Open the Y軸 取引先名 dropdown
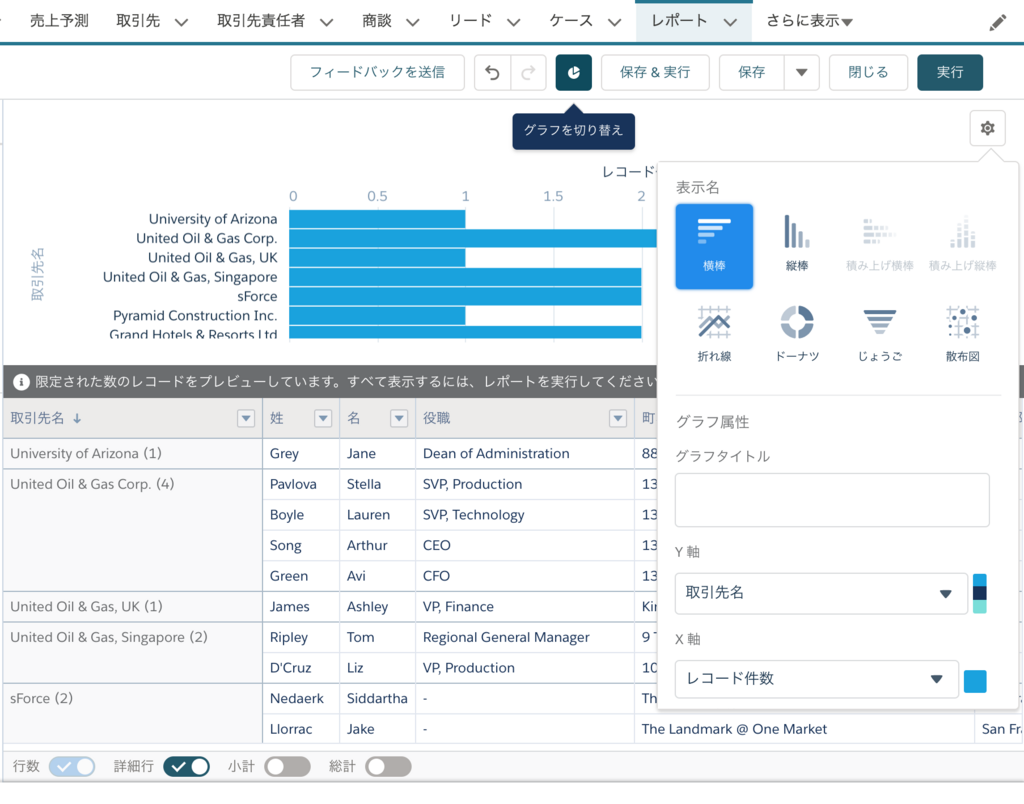 pos(821,594)
